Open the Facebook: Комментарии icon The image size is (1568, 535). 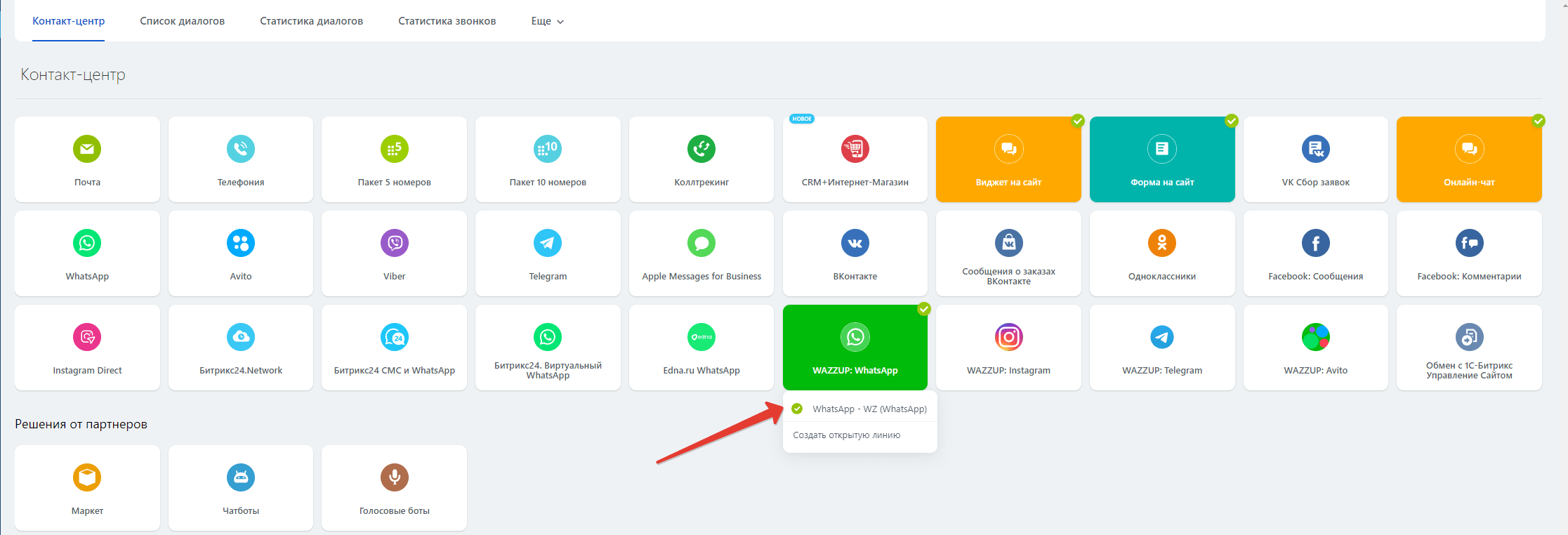[1470, 243]
